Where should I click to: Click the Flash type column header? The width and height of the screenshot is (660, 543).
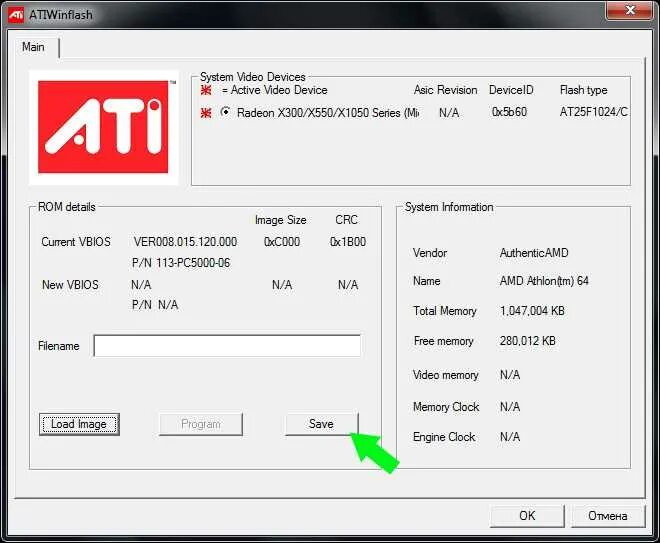tap(583, 90)
